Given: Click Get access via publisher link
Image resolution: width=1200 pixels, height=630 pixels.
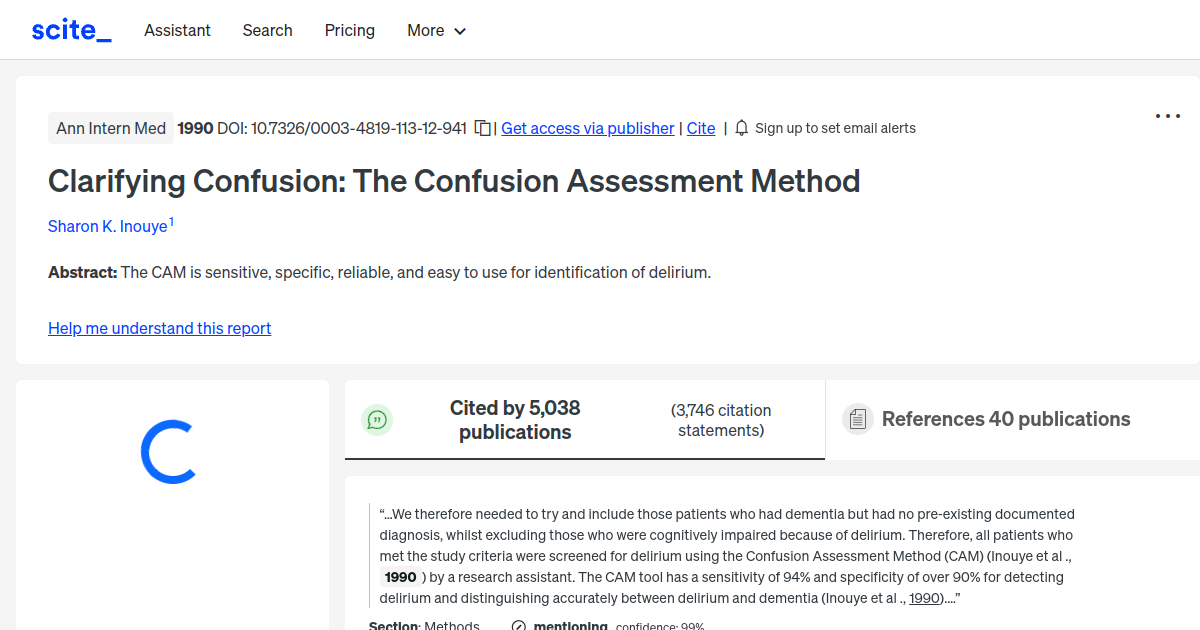Looking at the screenshot, I should (587, 128).
